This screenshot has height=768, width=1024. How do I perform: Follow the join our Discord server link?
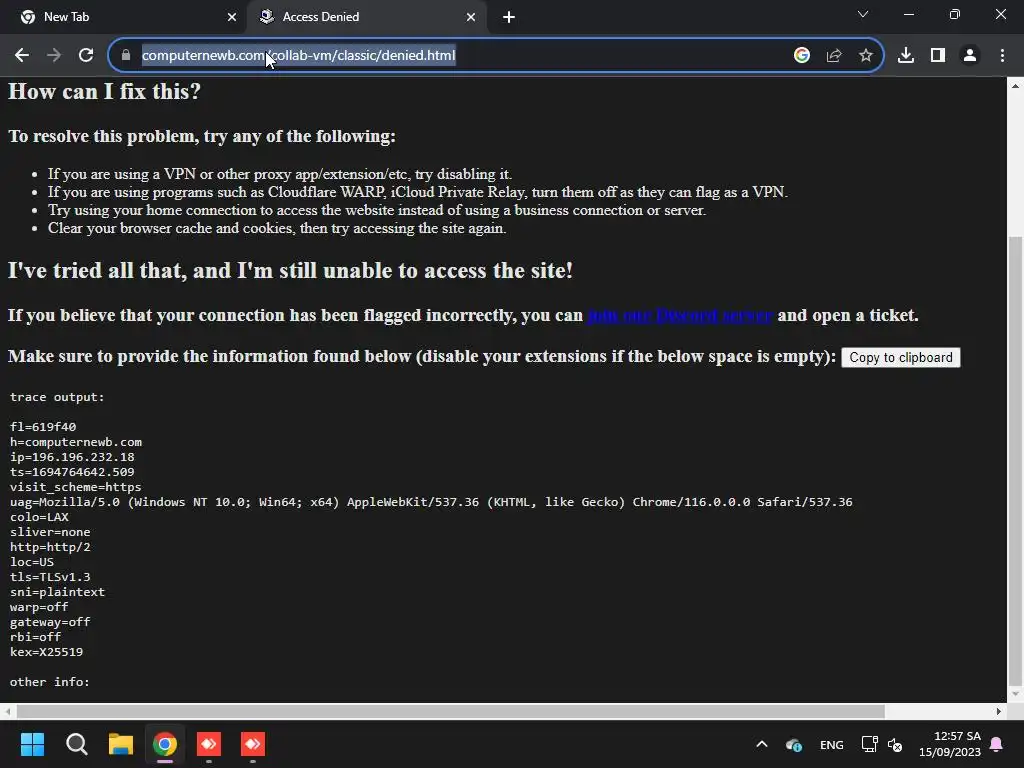pyautogui.click(x=680, y=315)
